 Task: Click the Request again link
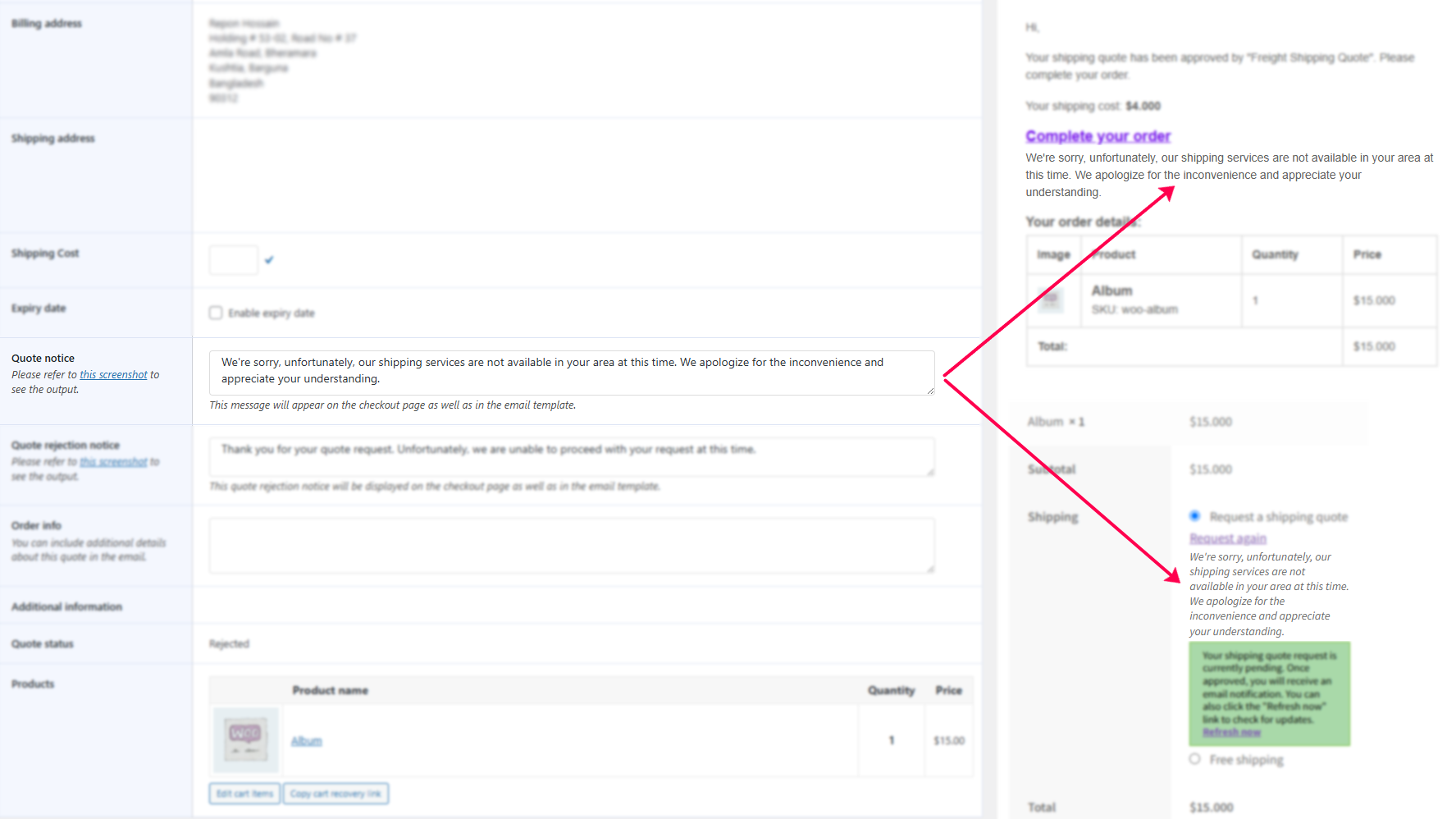[1228, 538]
